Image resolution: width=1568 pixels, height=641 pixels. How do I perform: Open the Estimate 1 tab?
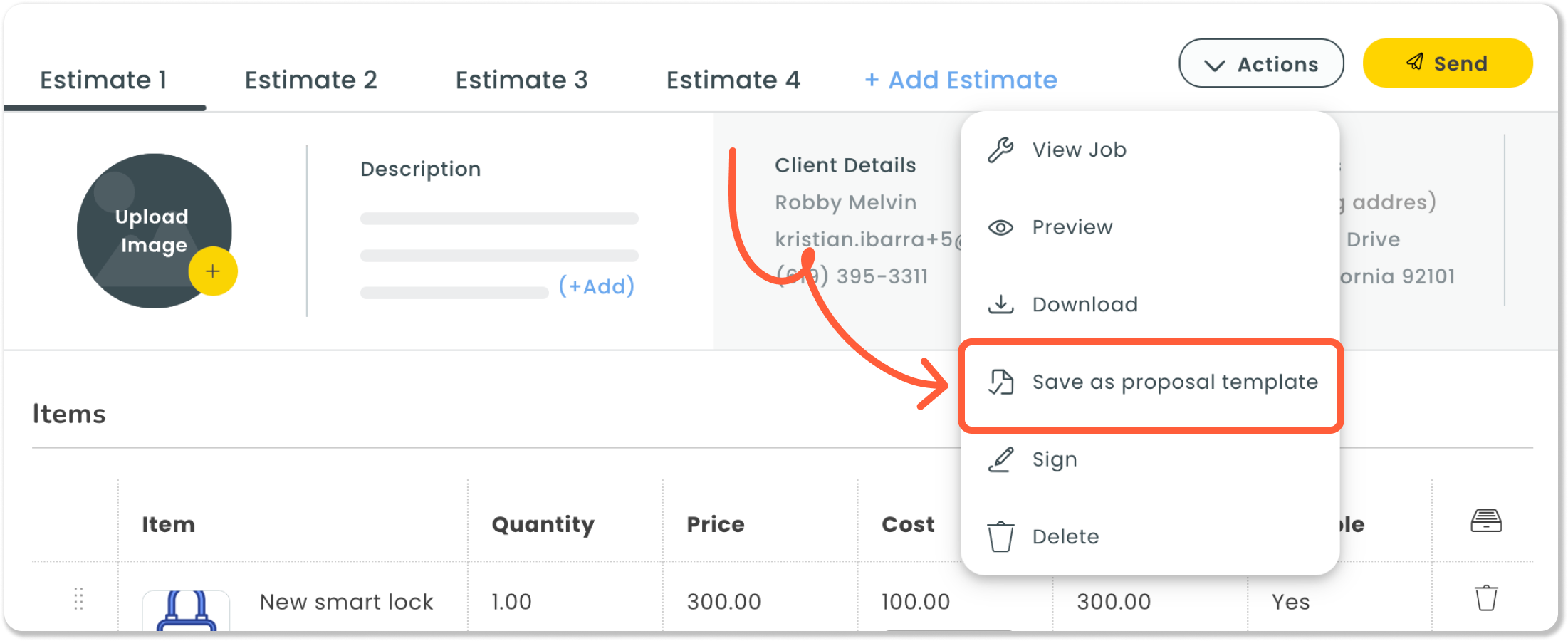pos(104,80)
